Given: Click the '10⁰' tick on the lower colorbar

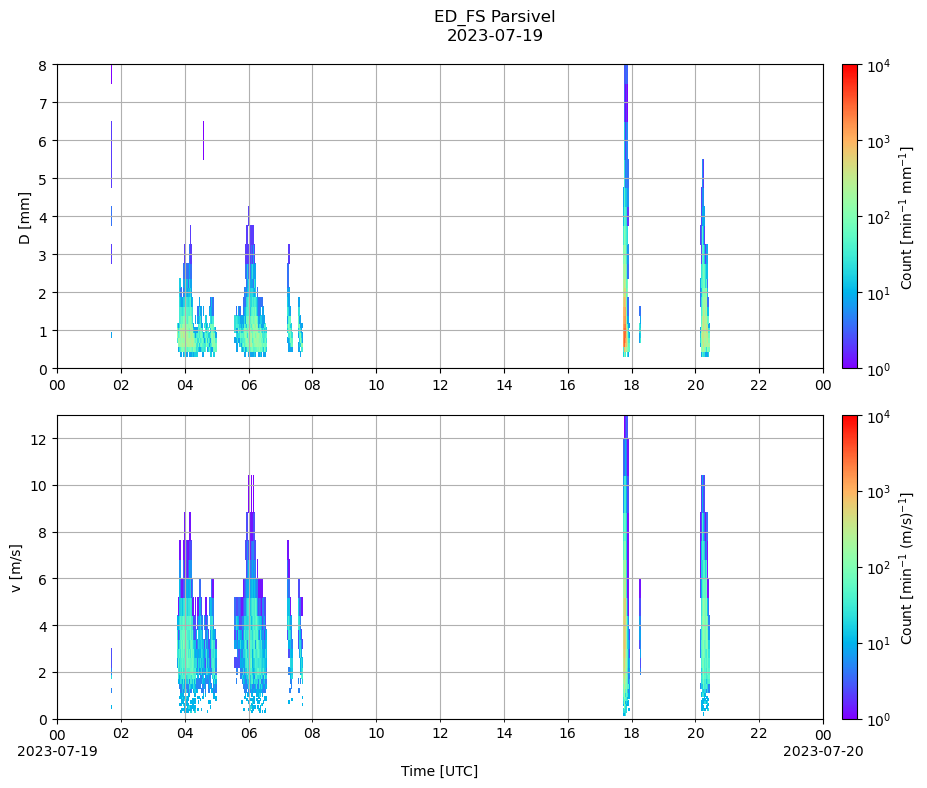Looking at the screenshot, I should (877, 720).
